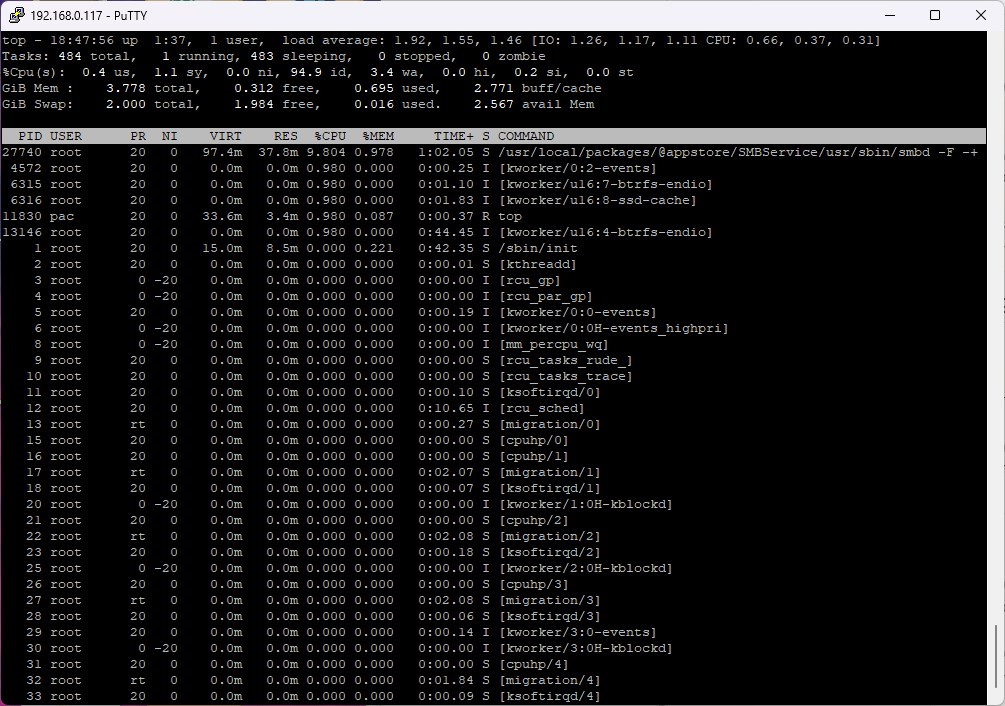Click PID 27740 in process list
Viewport: 1005px width, 706px height.
pos(22,152)
